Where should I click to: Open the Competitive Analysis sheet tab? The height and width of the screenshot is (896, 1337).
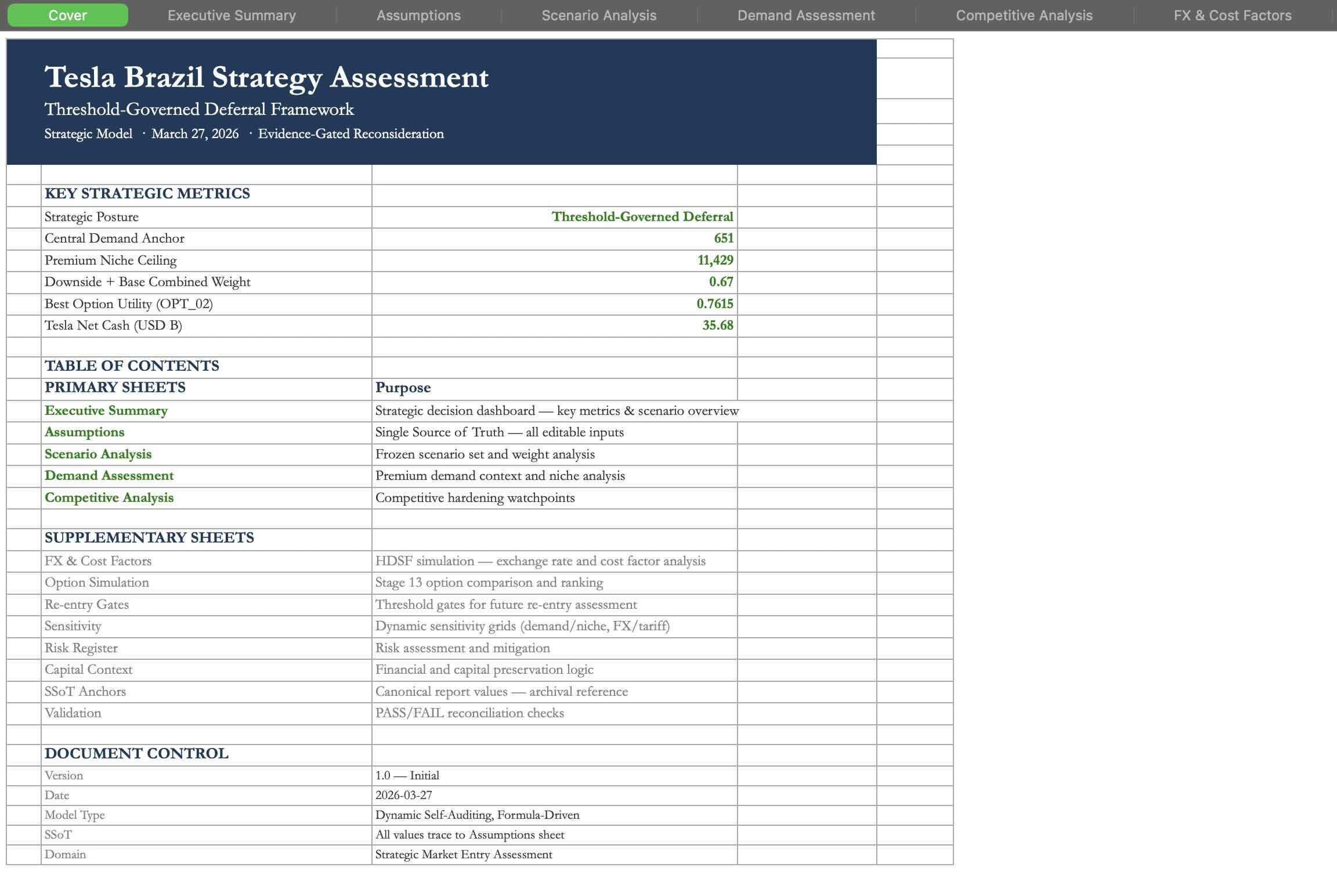click(1024, 16)
